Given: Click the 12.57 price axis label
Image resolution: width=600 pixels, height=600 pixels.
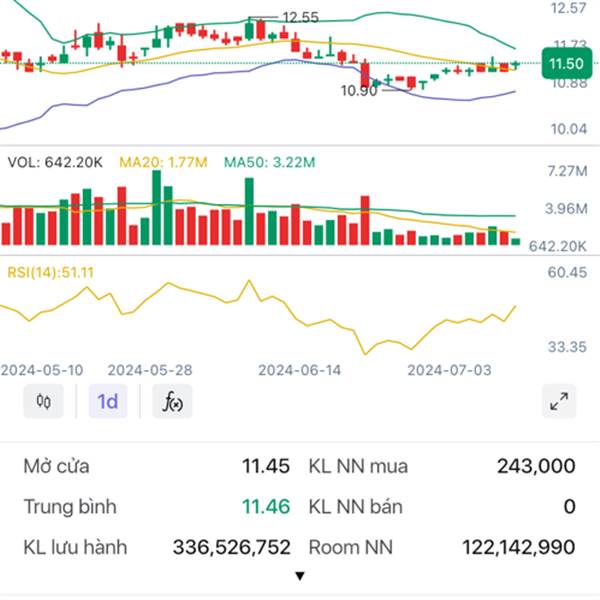Looking at the screenshot, I should pyautogui.click(x=568, y=8).
